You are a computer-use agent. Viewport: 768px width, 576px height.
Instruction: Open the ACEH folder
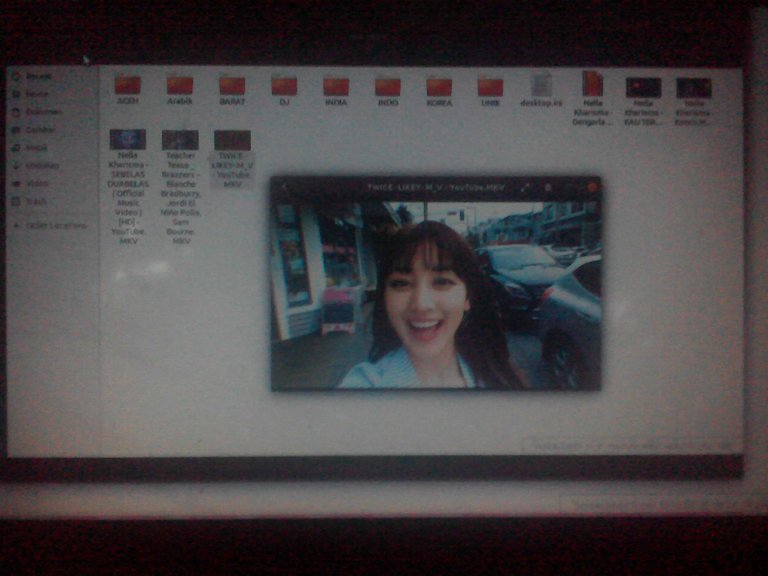[127, 87]
